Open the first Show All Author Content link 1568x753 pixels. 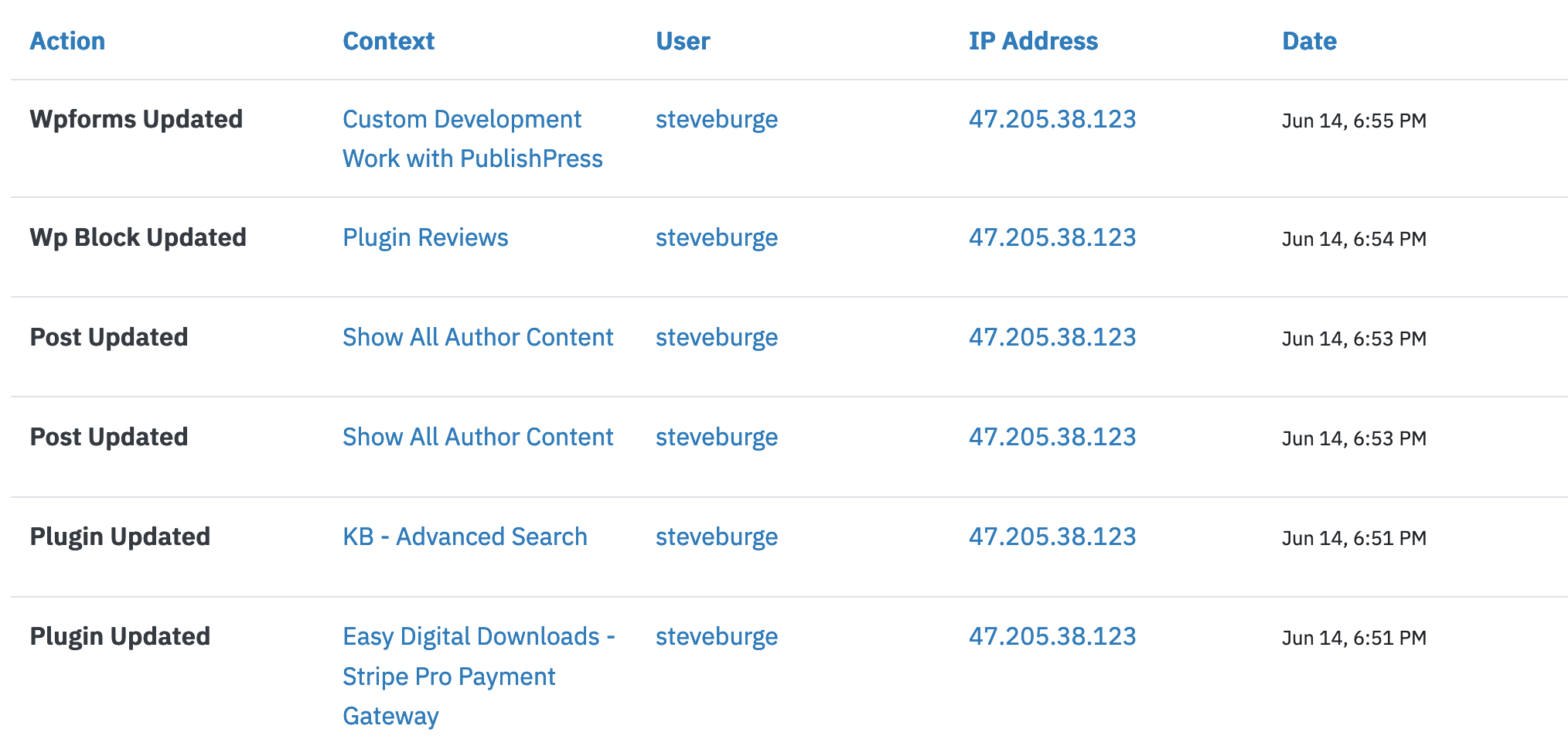[x=478, y=337]
